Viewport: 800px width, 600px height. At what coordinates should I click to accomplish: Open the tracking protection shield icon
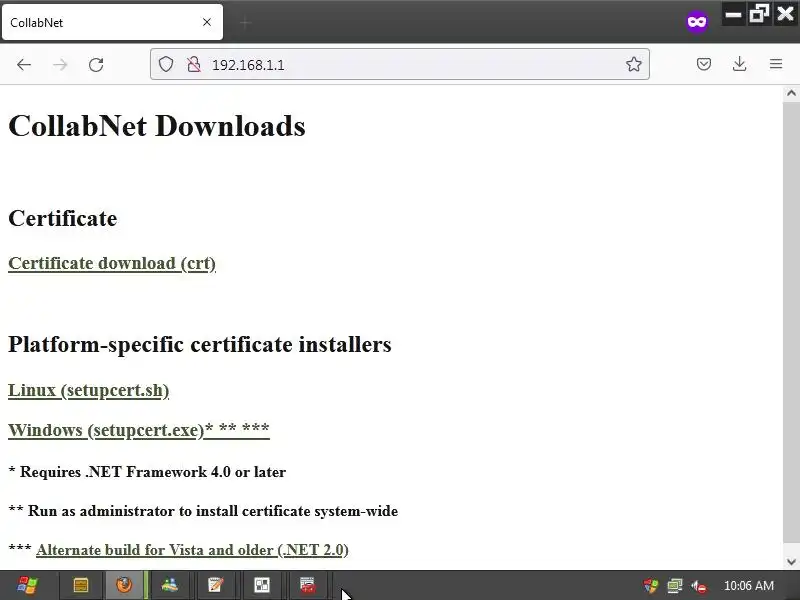click(166, 64)
